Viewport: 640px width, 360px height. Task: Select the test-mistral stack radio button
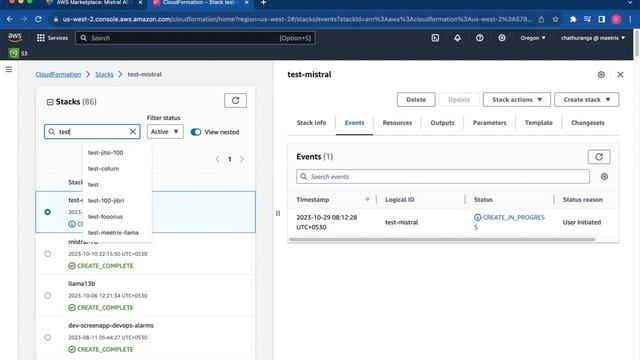coord(48,212)
